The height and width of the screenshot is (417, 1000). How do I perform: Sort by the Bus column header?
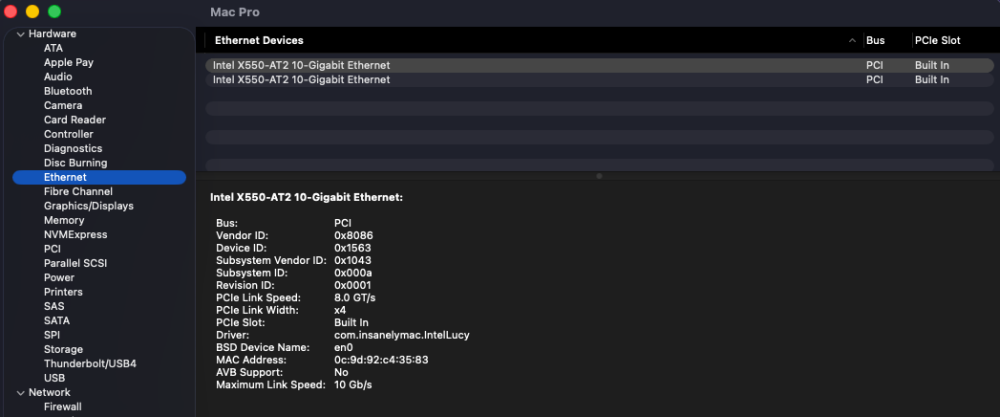[x=876, y=40]
